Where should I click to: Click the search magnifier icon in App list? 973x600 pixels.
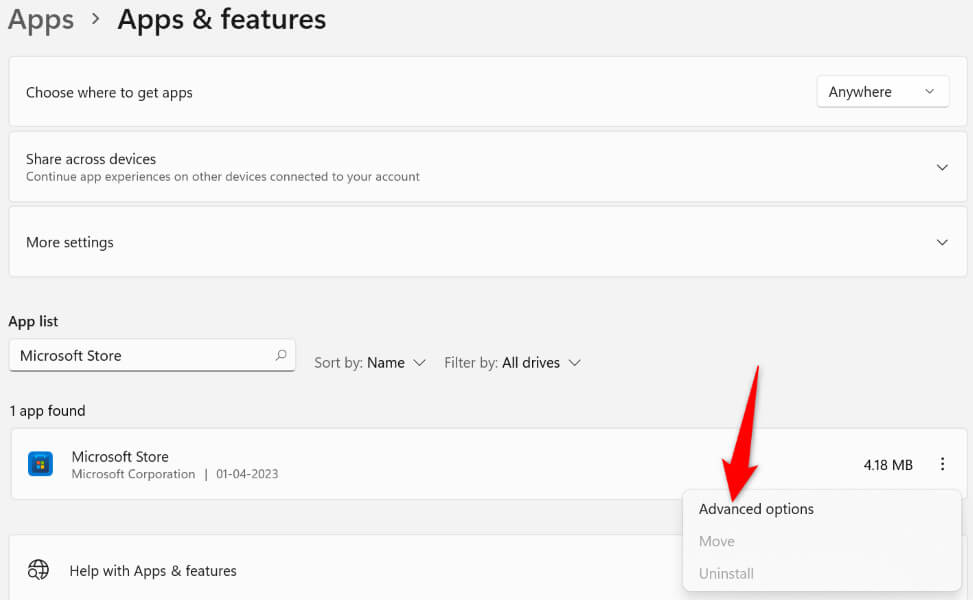[281, 355]
